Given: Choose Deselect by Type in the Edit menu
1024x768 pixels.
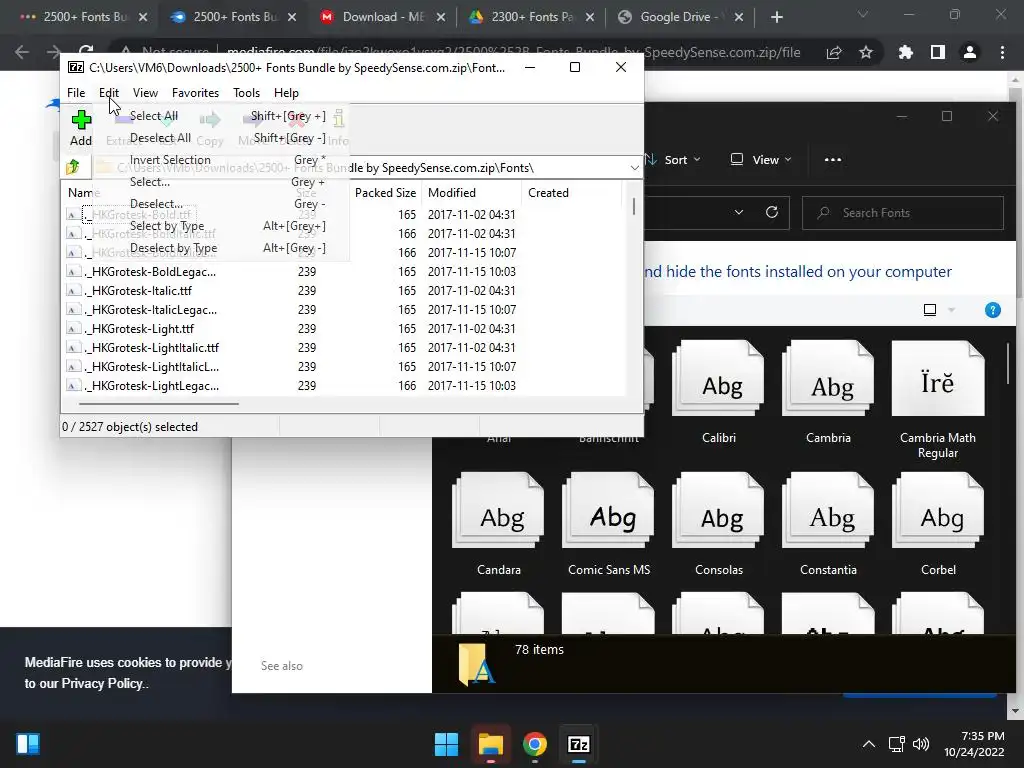Looking at the screenshot, I should 221,248.
